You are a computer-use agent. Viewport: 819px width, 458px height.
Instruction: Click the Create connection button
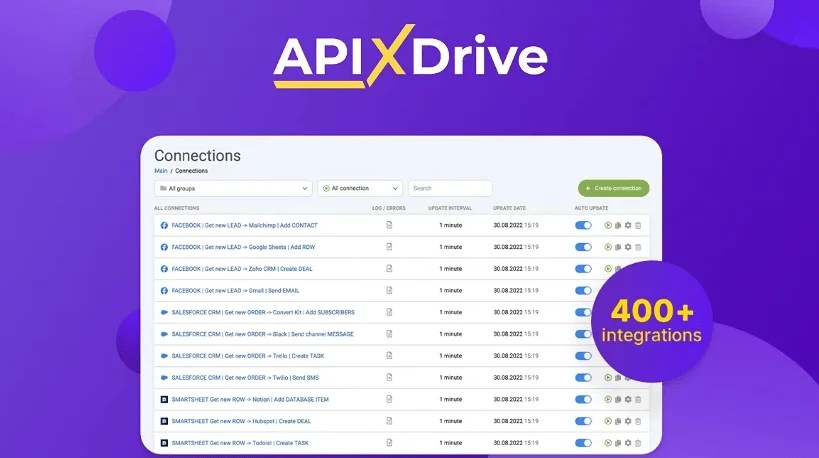(x=614, y=189)
